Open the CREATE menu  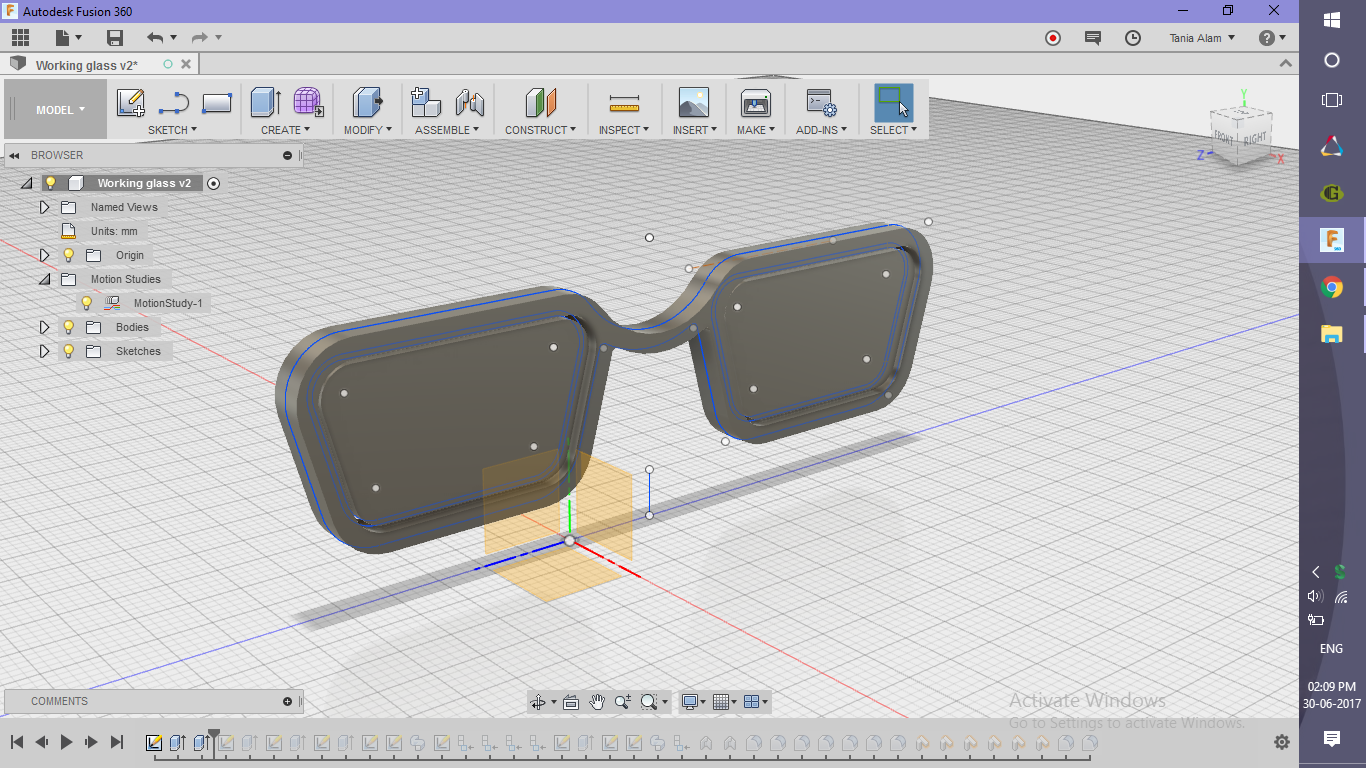[286, 130]
